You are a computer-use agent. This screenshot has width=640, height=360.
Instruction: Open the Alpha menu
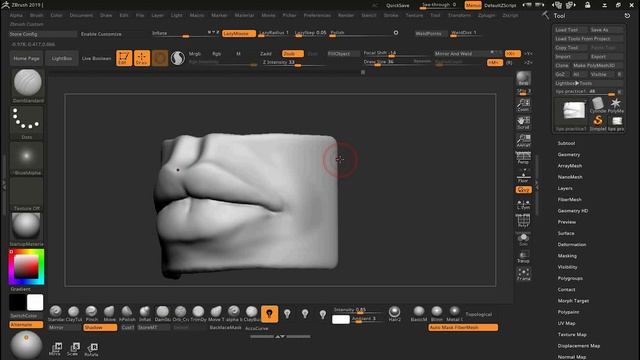coord(16,15)
